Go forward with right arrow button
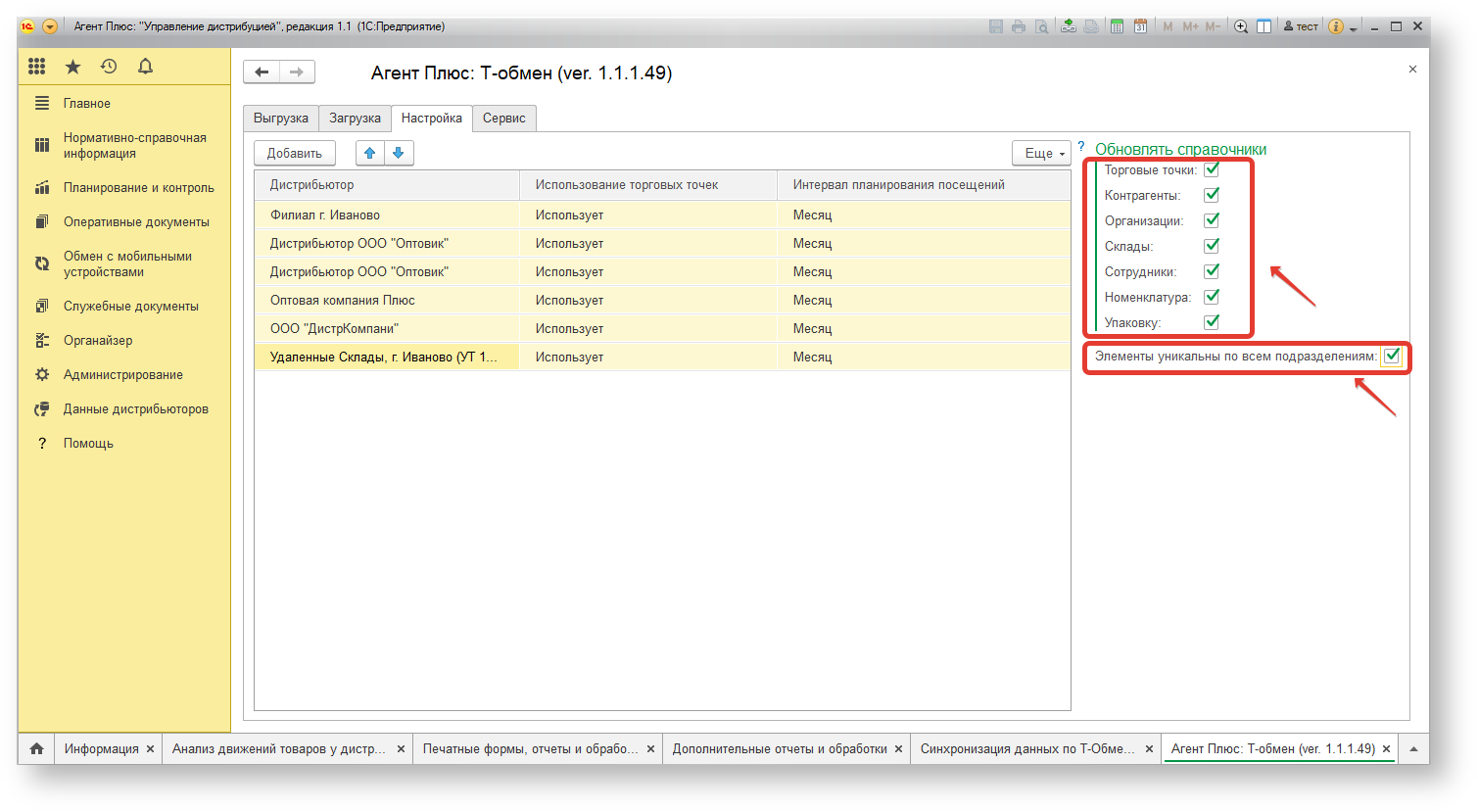Viewport: 1478px width, 812px height. (297, 72)
